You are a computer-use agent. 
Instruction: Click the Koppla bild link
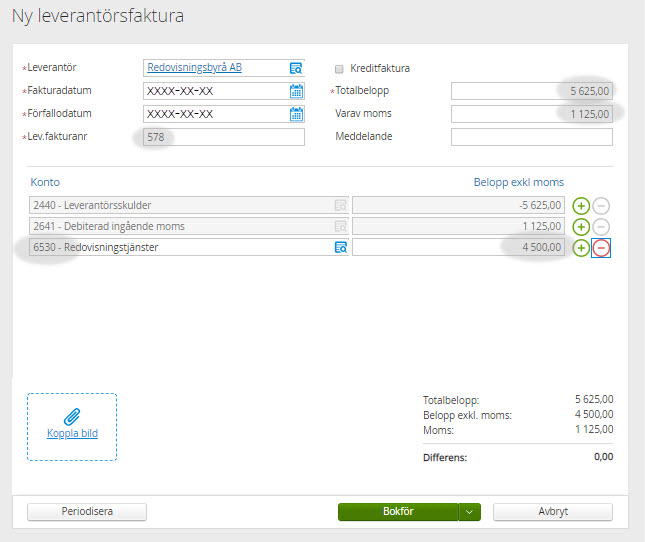tap(72, 434)
